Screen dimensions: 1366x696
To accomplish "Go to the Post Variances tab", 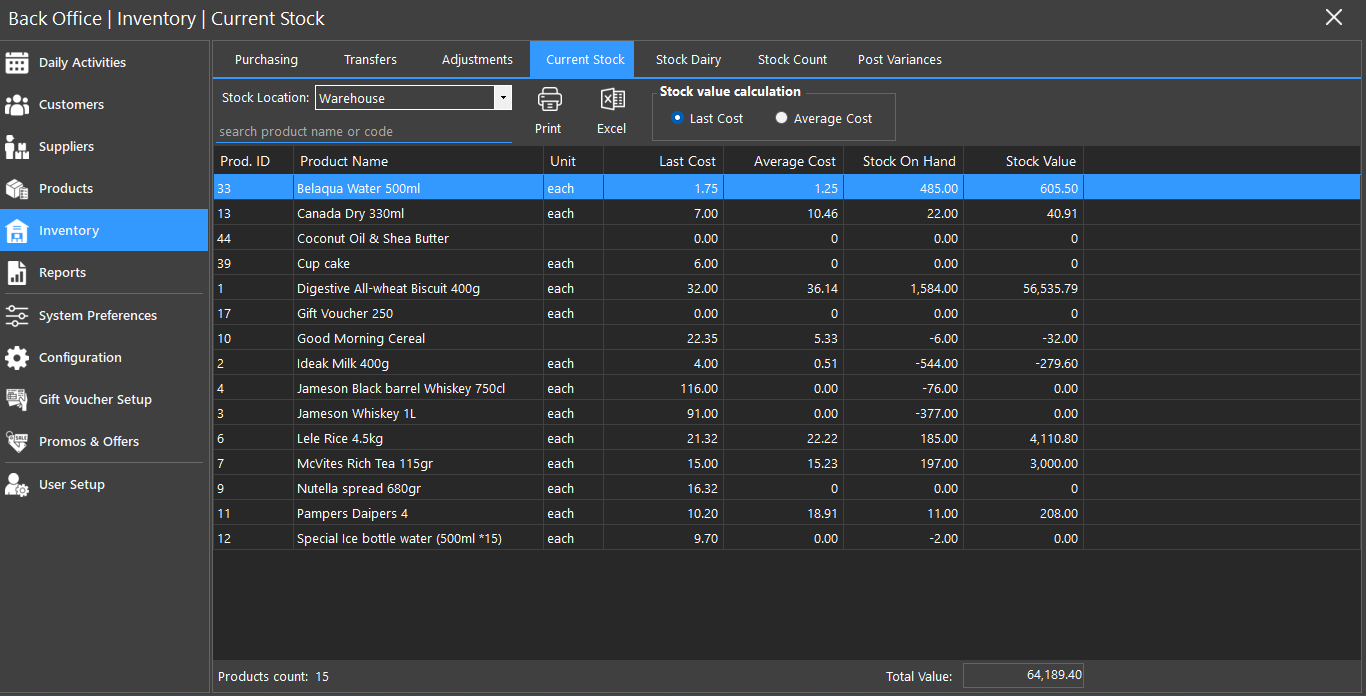I will pos(899,60).
